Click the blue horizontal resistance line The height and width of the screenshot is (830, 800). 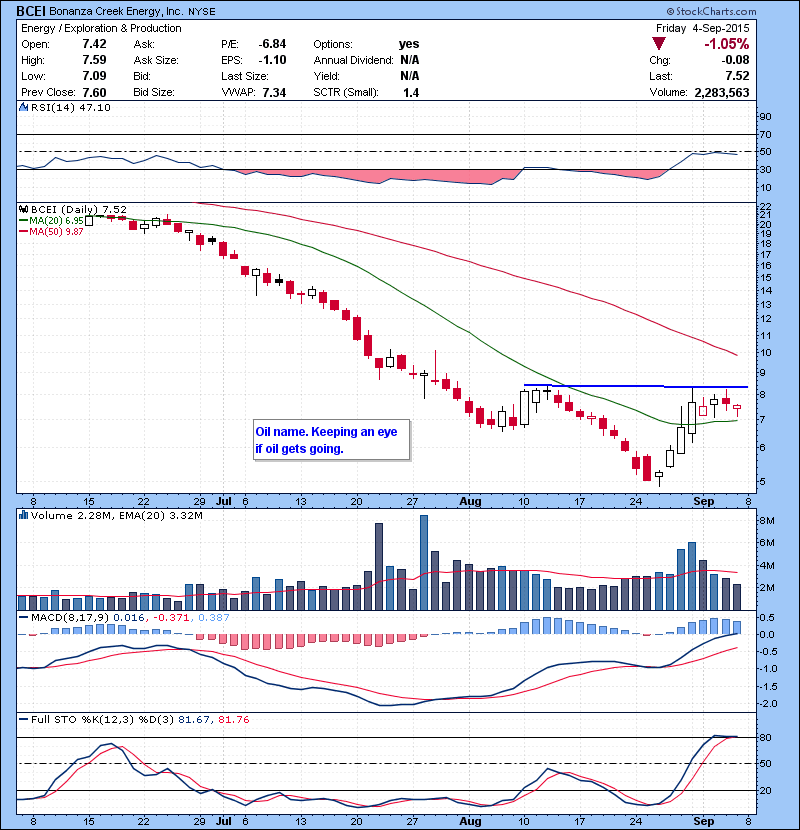click(635, 386)
